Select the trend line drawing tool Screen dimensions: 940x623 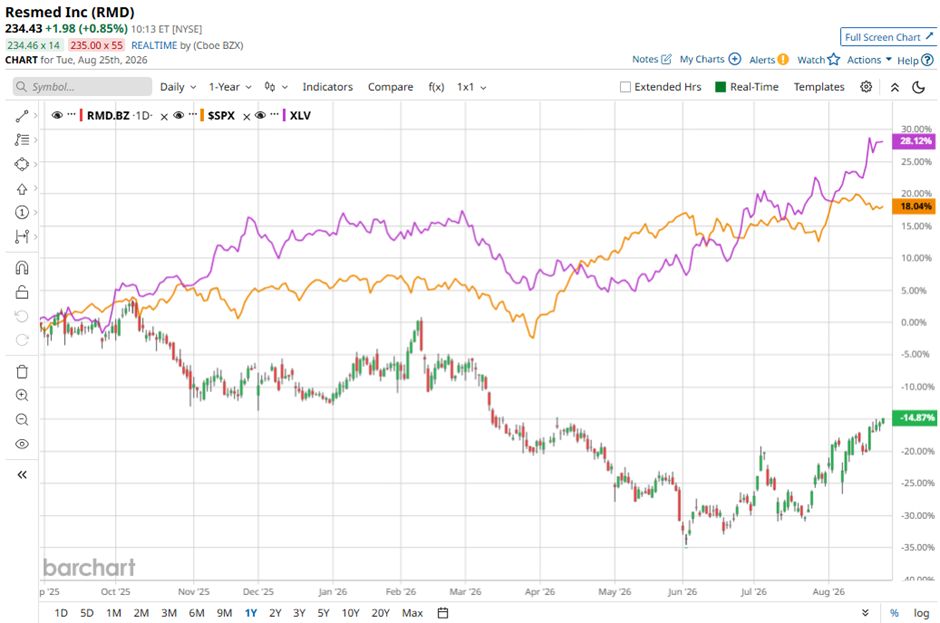[x=22, y=116]
